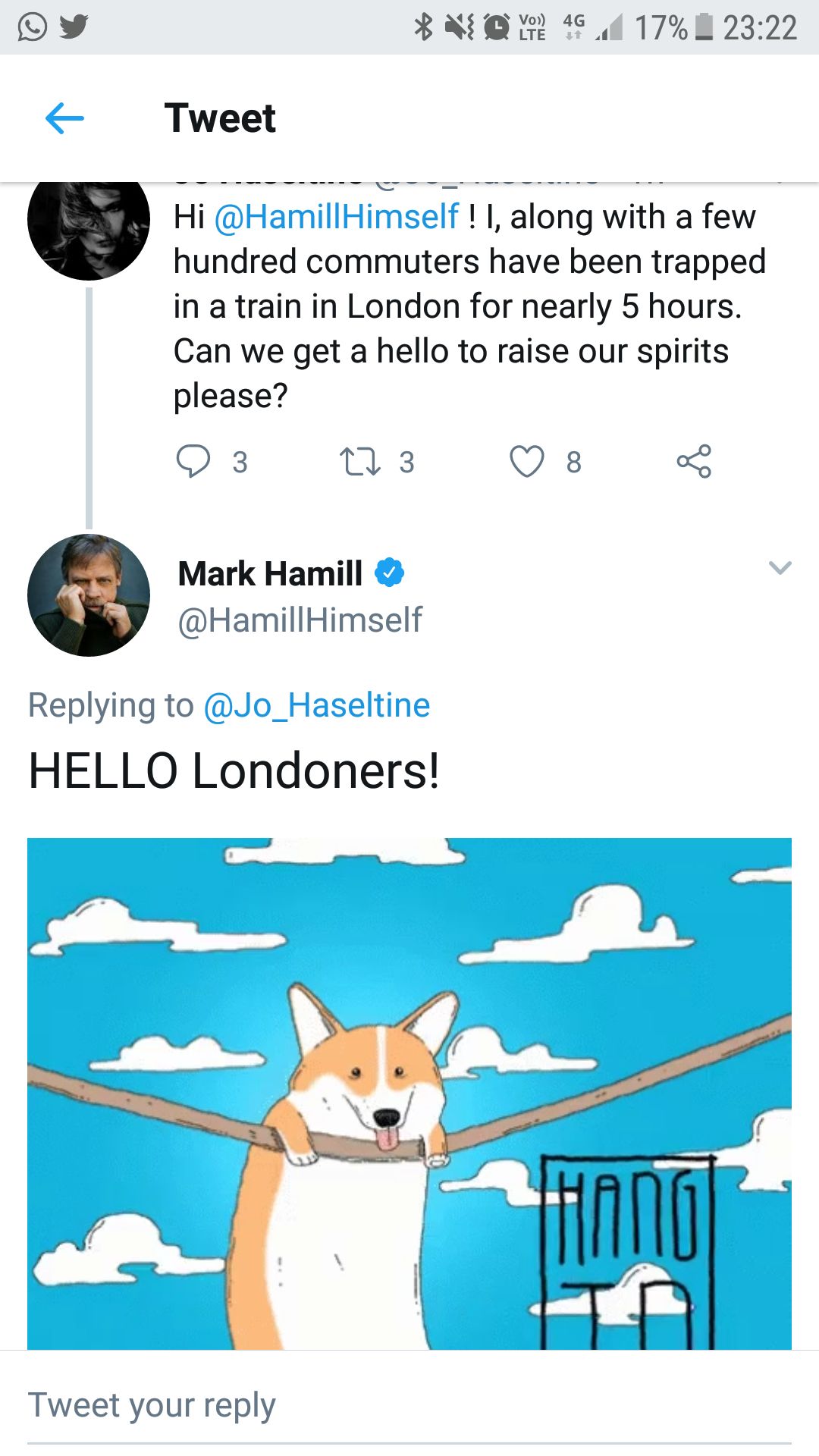Like the trapped commuters tweet
Viewport: 819px width, 1456px height.
tap(526, 461)
